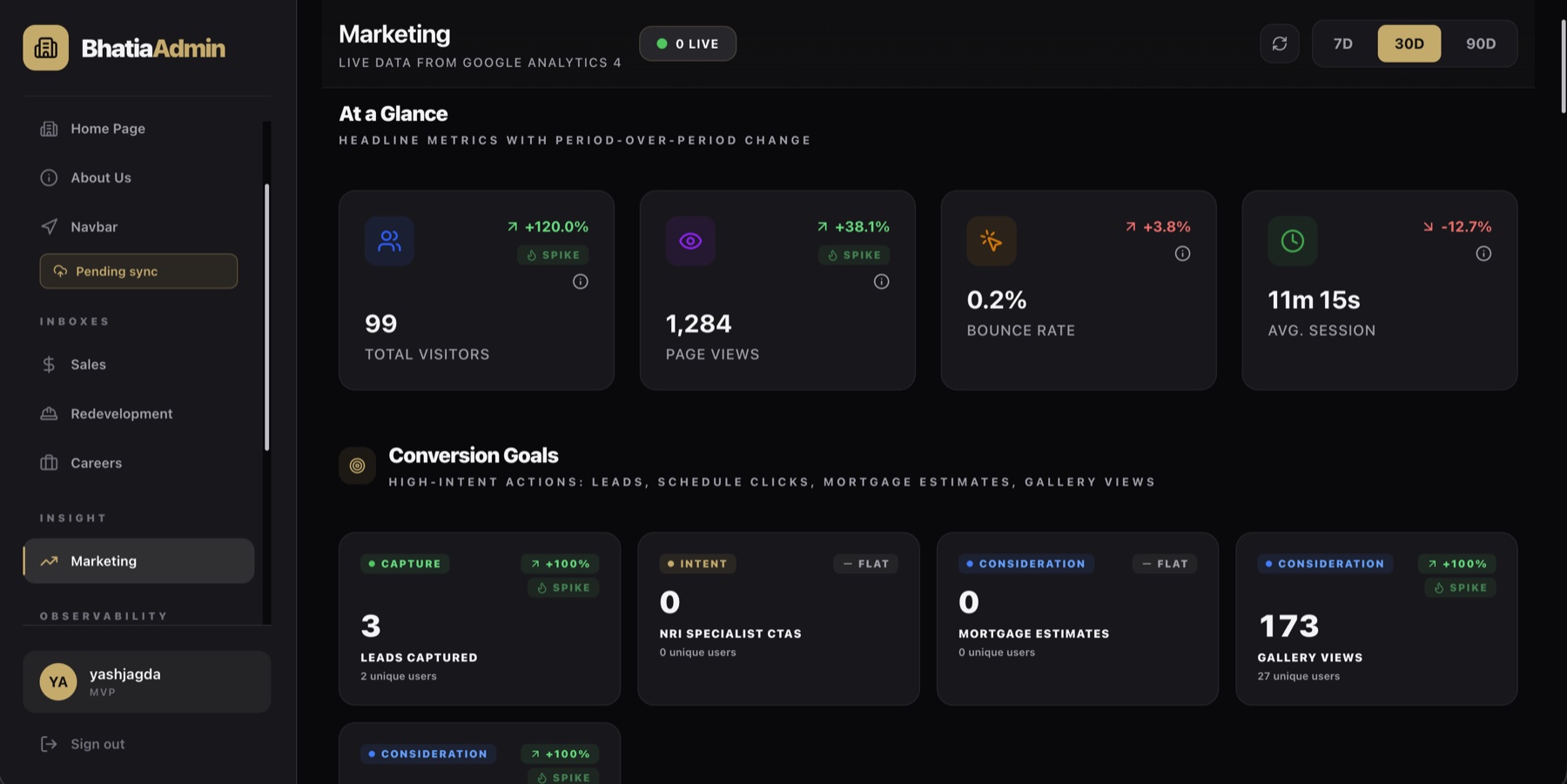The image size is (1567, 784).
Task: Select the 30D time range
Action: (x=1409, y=44)
